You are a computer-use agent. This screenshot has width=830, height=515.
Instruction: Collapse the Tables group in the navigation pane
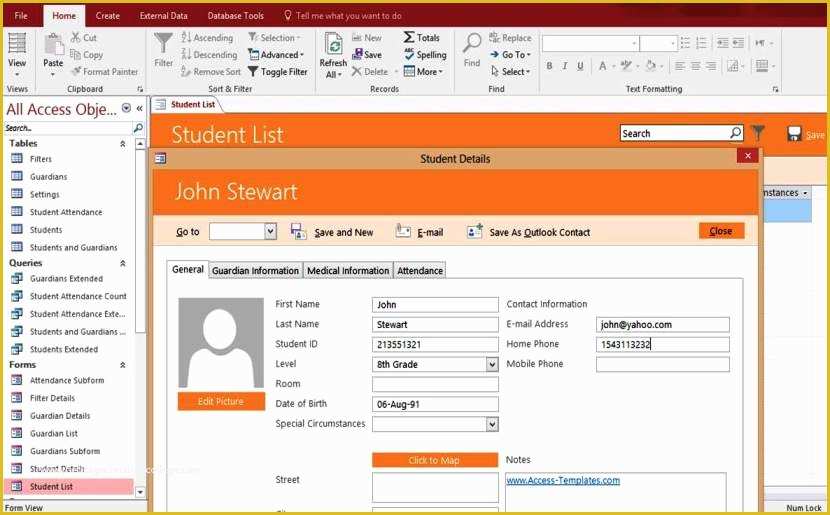click(x=122, y=143)
